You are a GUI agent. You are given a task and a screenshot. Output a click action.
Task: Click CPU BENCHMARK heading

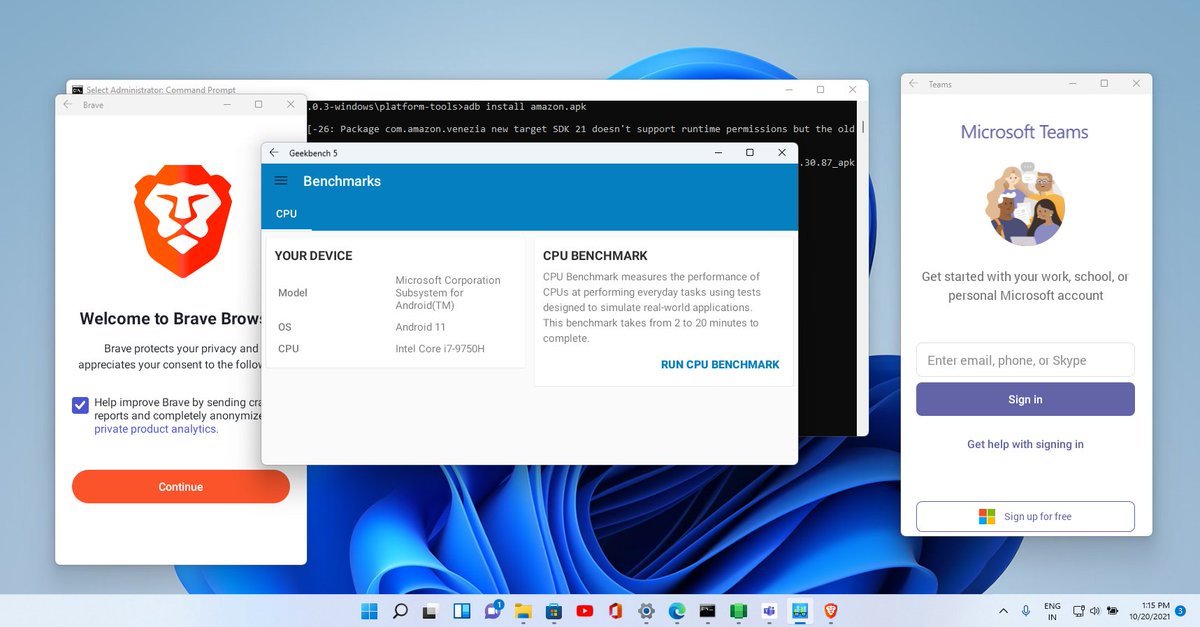(595, 256)
